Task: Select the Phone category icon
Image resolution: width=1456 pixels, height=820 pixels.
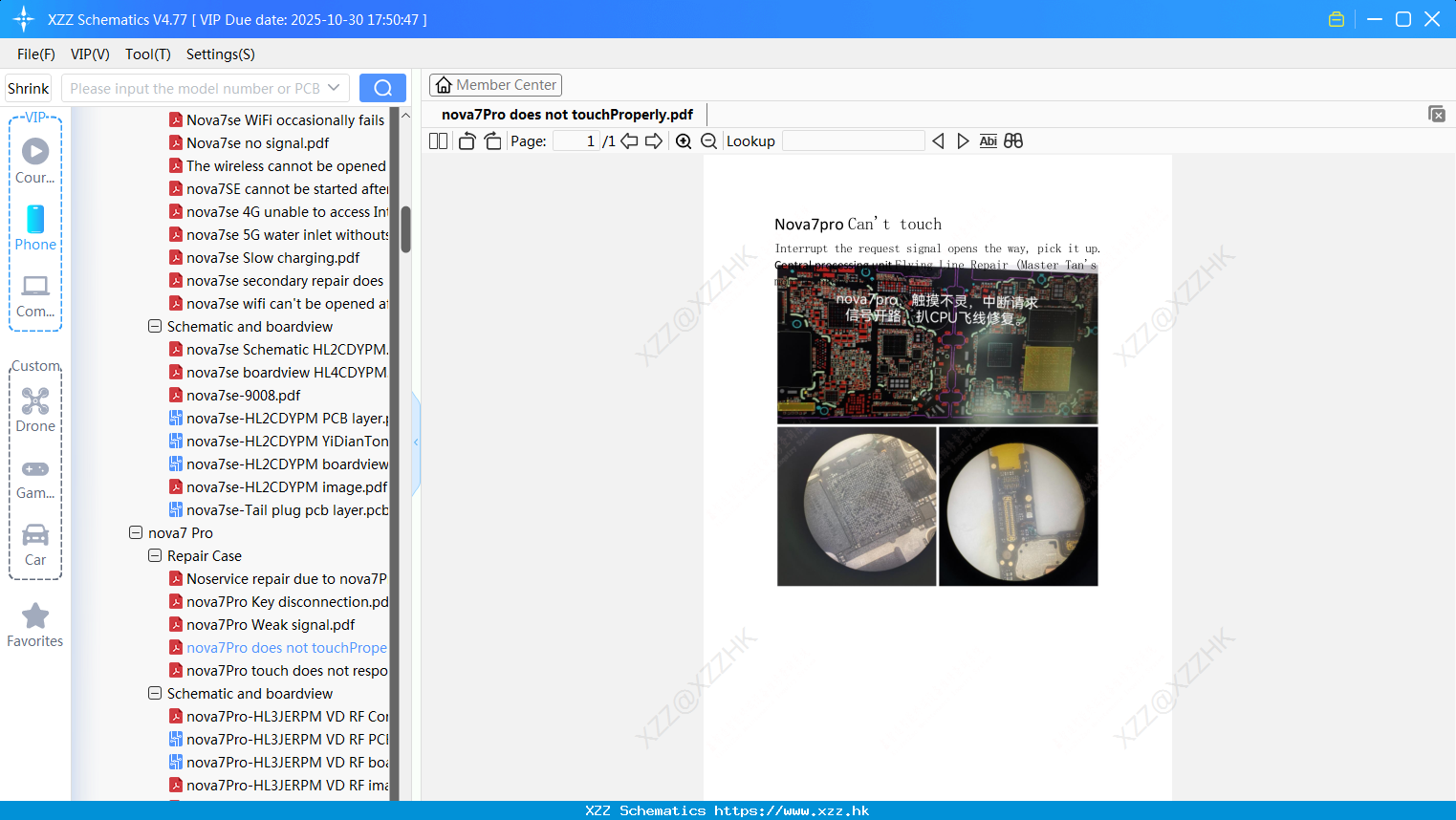Action: click(35, 227)
